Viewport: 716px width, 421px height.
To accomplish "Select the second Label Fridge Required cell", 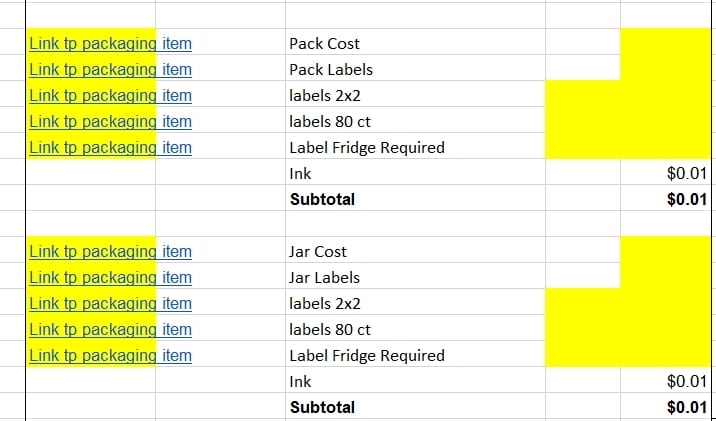I will pyautogui.click(x=415, y=354).
